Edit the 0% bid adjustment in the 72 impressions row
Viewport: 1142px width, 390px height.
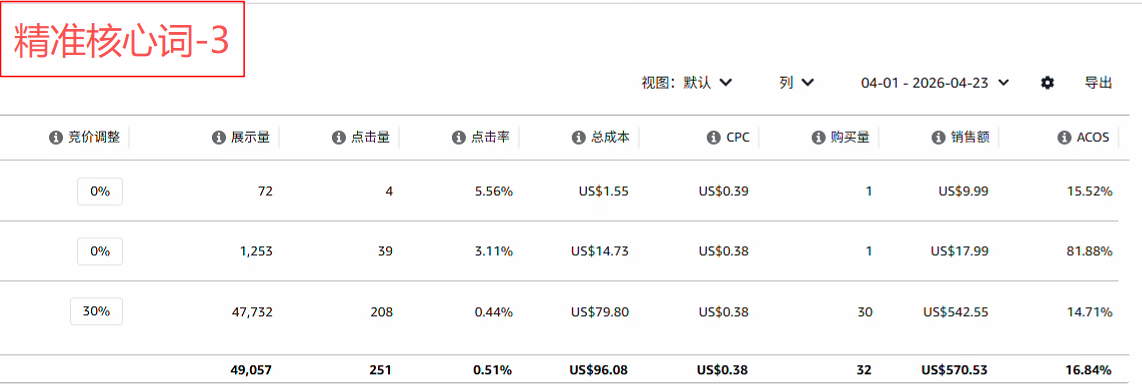100,192
